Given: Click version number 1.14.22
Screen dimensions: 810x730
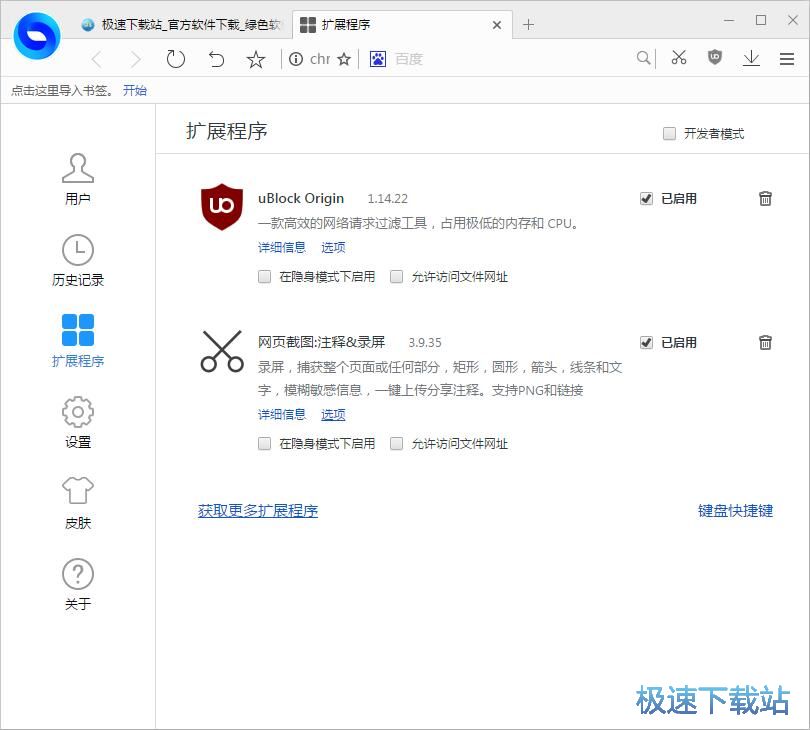Looking at the screenshot, I should (387, 199).
